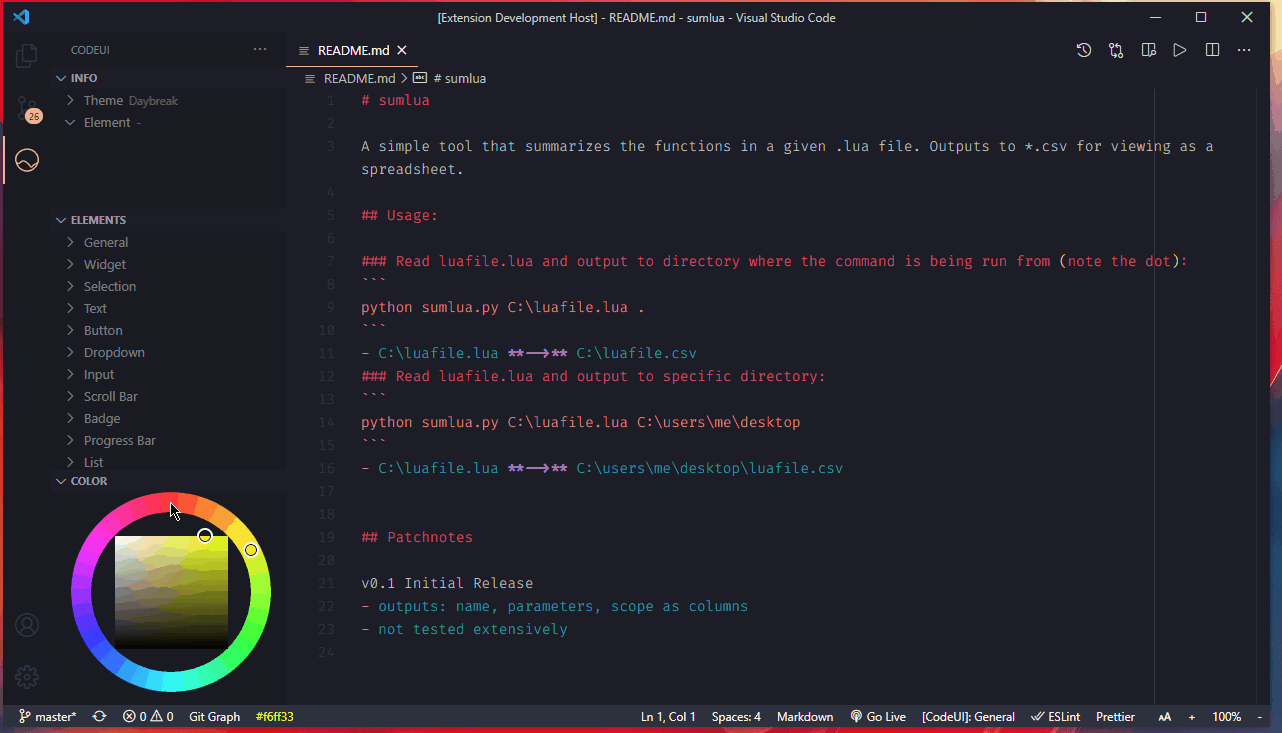Image resolution: width=1282 pixels, height=733 pixels.
Task: Click the '## Patchnotes' heading line
Action: (x=417, y=537)
